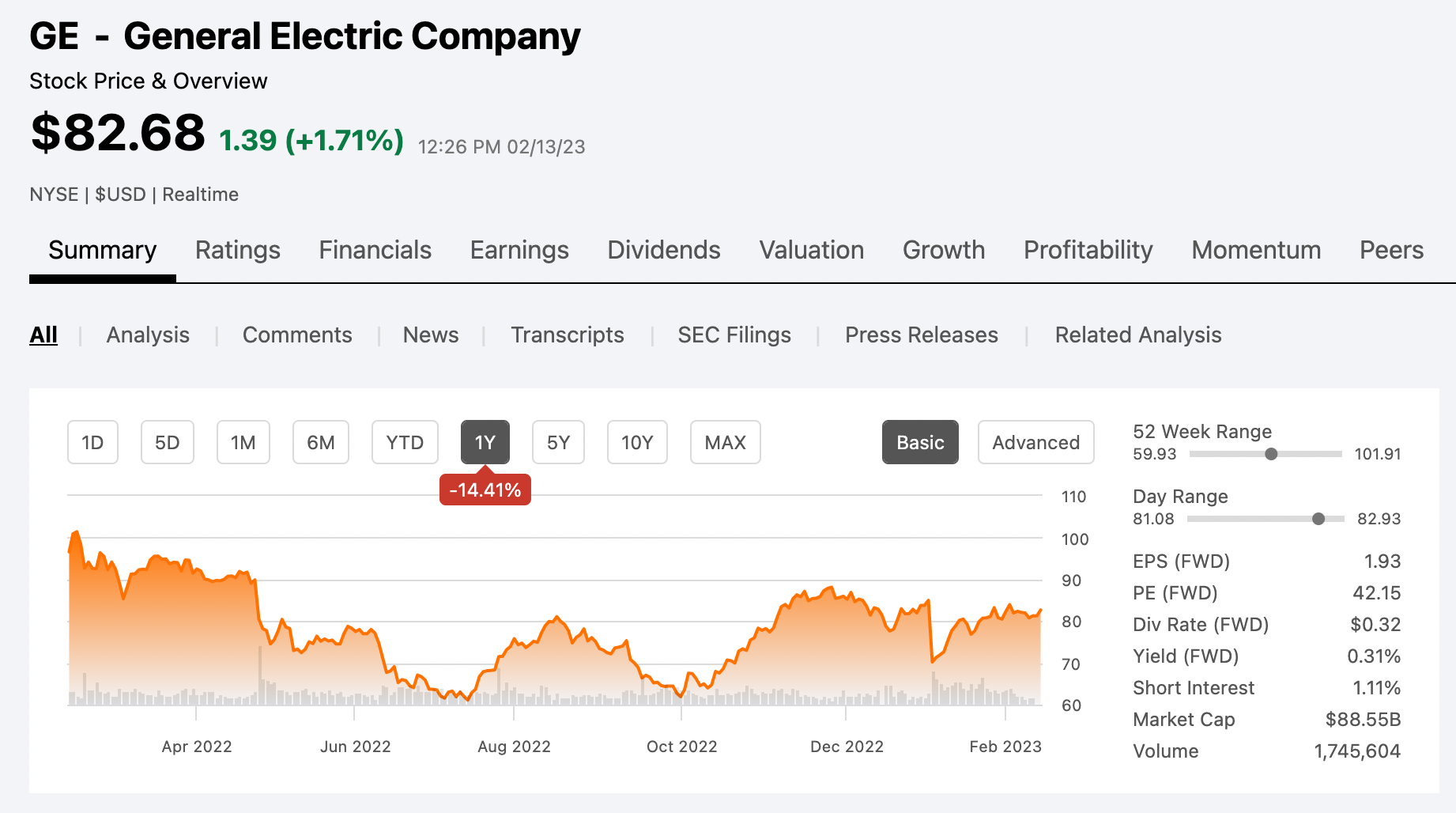Choose the 5Y chart period
1456x813 pixels.
point(558,442)
